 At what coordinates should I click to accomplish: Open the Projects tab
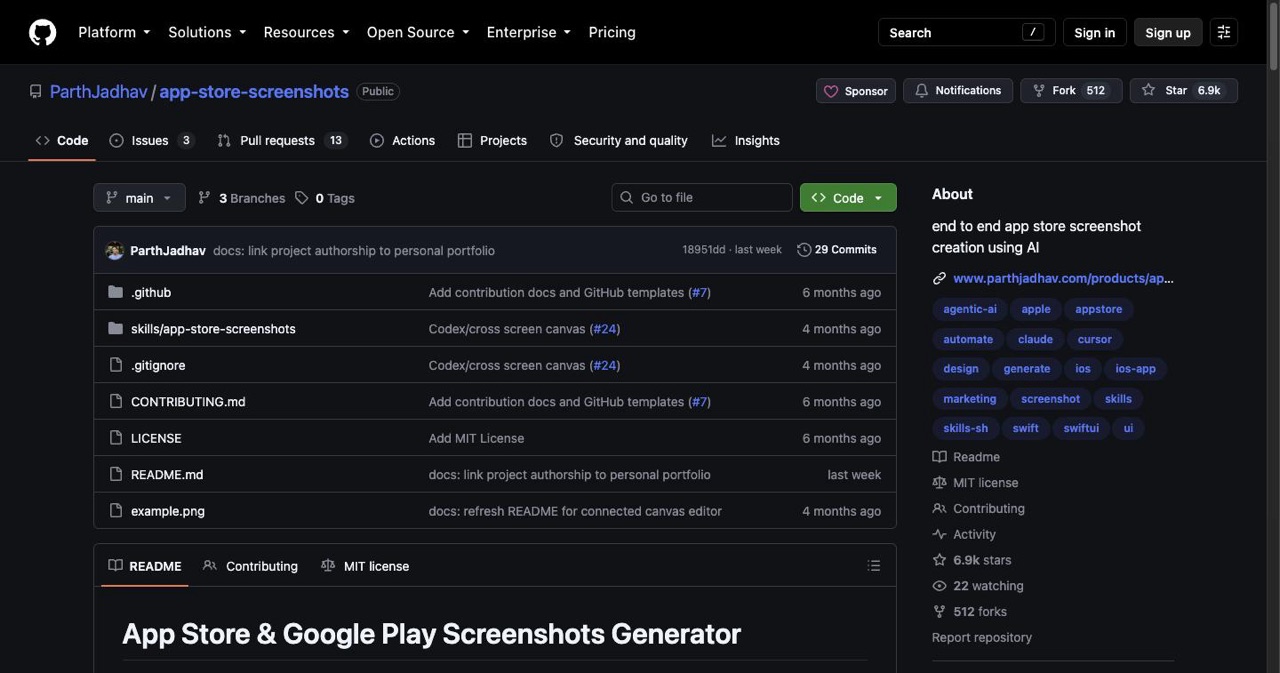[492, 141]
